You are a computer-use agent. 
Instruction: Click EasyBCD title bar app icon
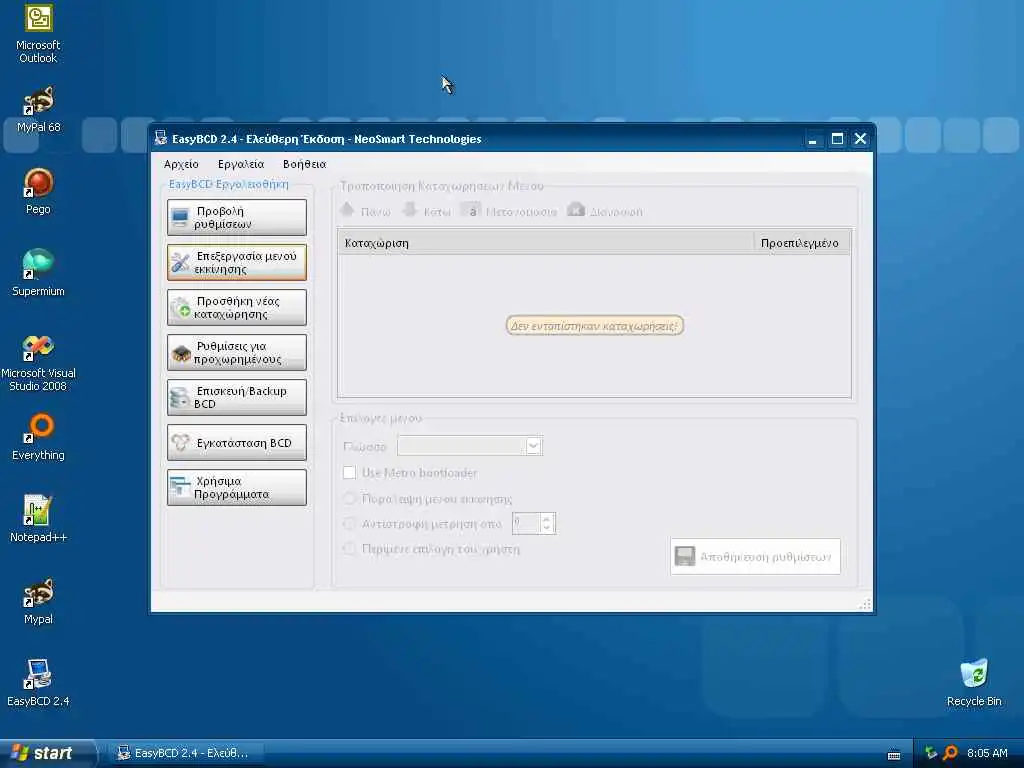coord(161,138)
